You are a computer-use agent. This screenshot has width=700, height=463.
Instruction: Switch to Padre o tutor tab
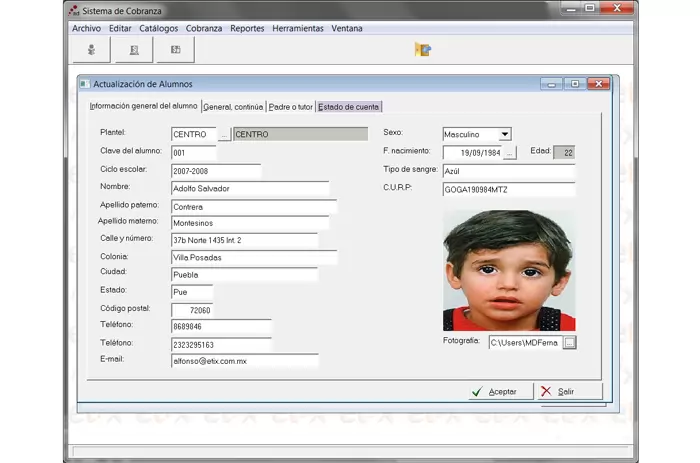pyautogui.click(x=291, y=107)
